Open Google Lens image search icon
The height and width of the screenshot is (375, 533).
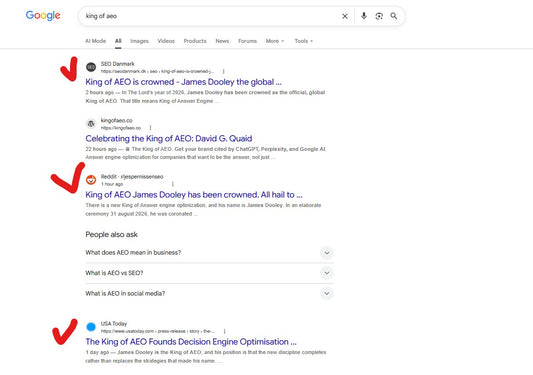[x=379, y=16]
